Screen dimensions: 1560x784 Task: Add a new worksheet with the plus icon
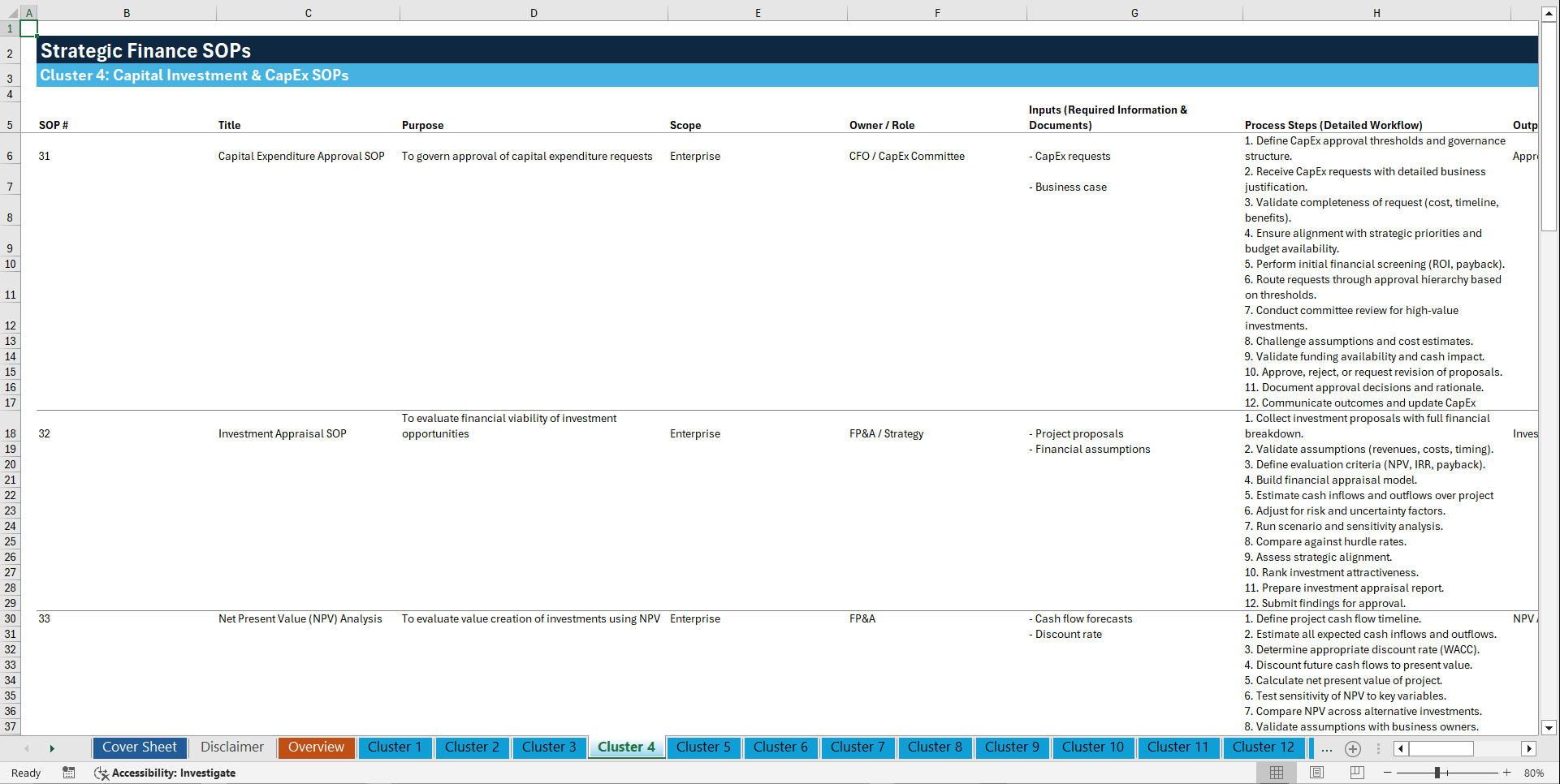click(x=1353, y=748)
